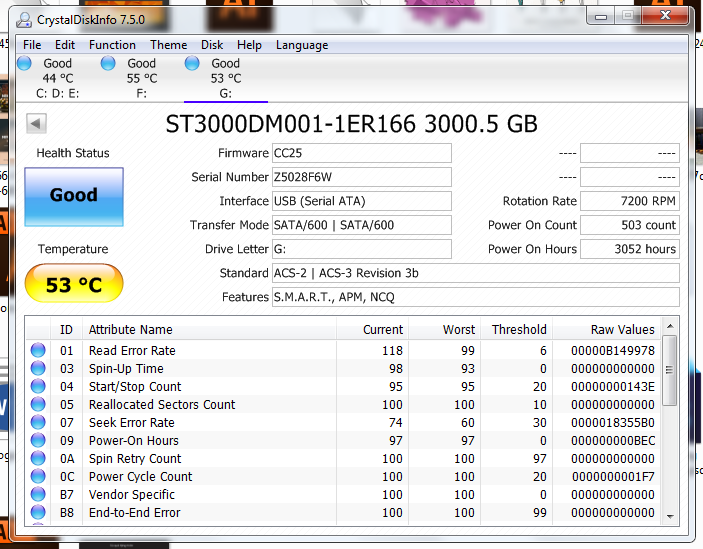Click status orb for Reallocated Sectors Count

coord(39,405)
